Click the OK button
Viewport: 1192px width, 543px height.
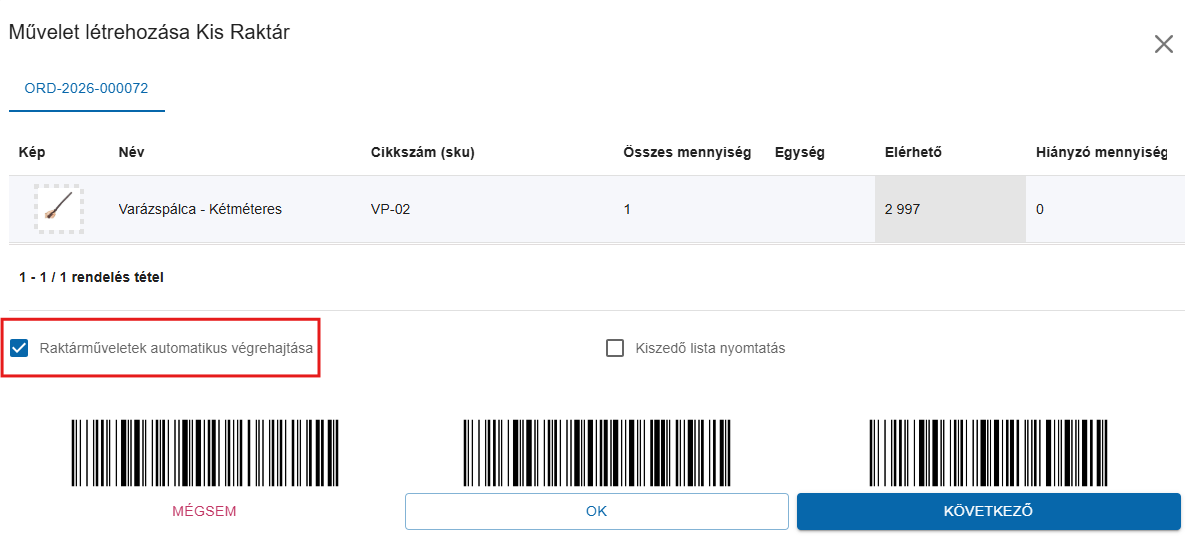(596, 511)
